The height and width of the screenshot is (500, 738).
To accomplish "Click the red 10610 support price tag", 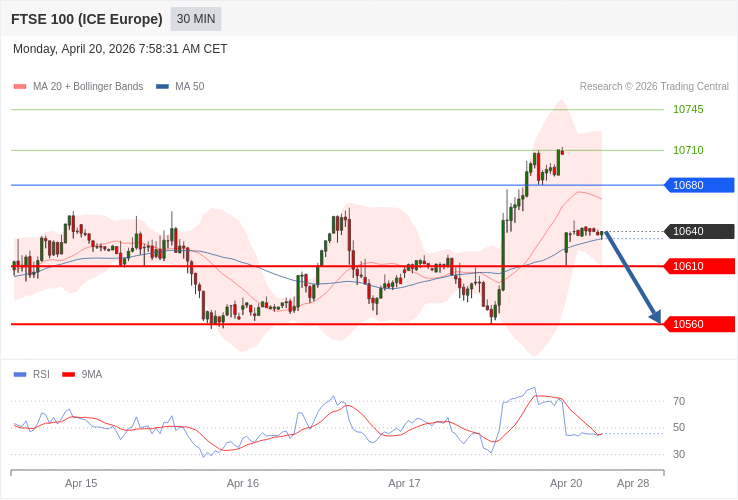I will [699, 266].
